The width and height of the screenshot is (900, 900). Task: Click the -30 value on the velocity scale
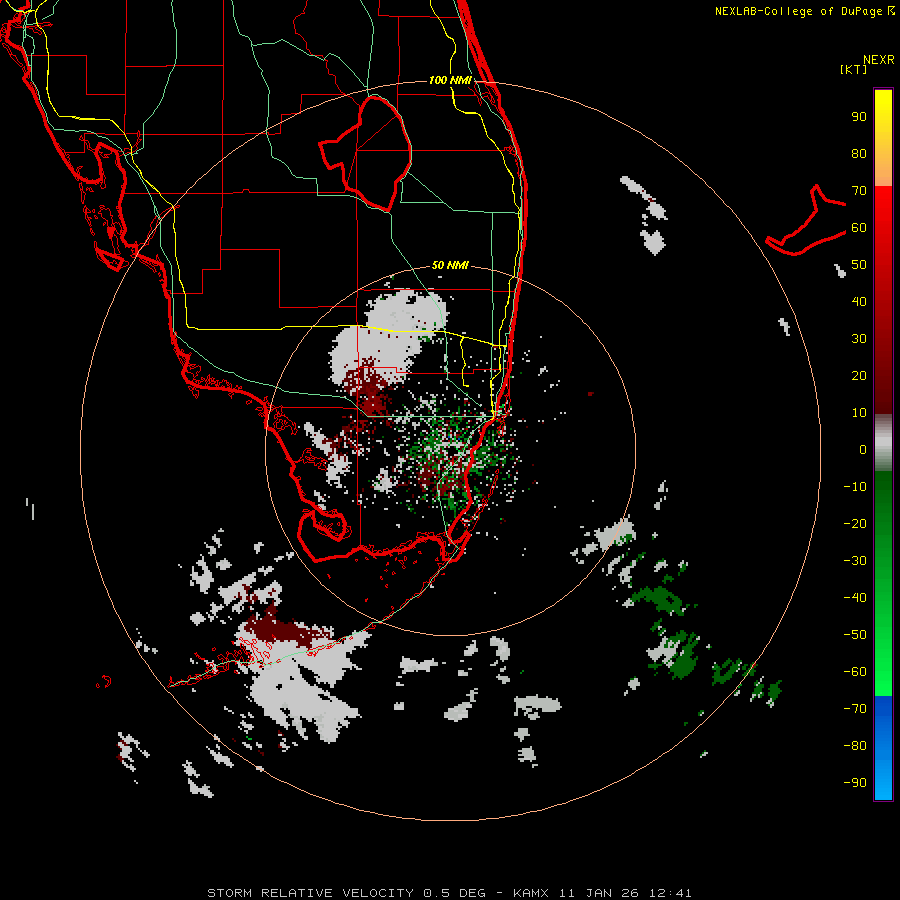coord(855,561)
